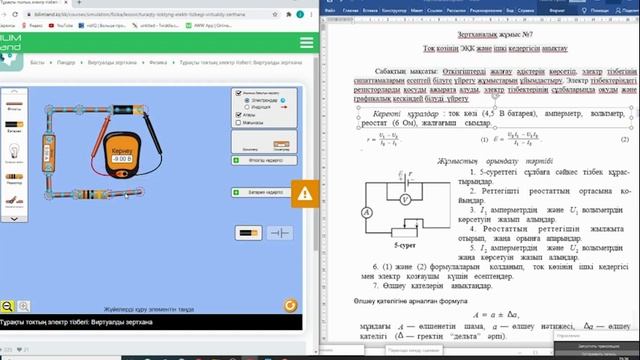Screen dimensions: 640x360
Task: Open the YouTube bookmark
Action: [x=61, y=25]
